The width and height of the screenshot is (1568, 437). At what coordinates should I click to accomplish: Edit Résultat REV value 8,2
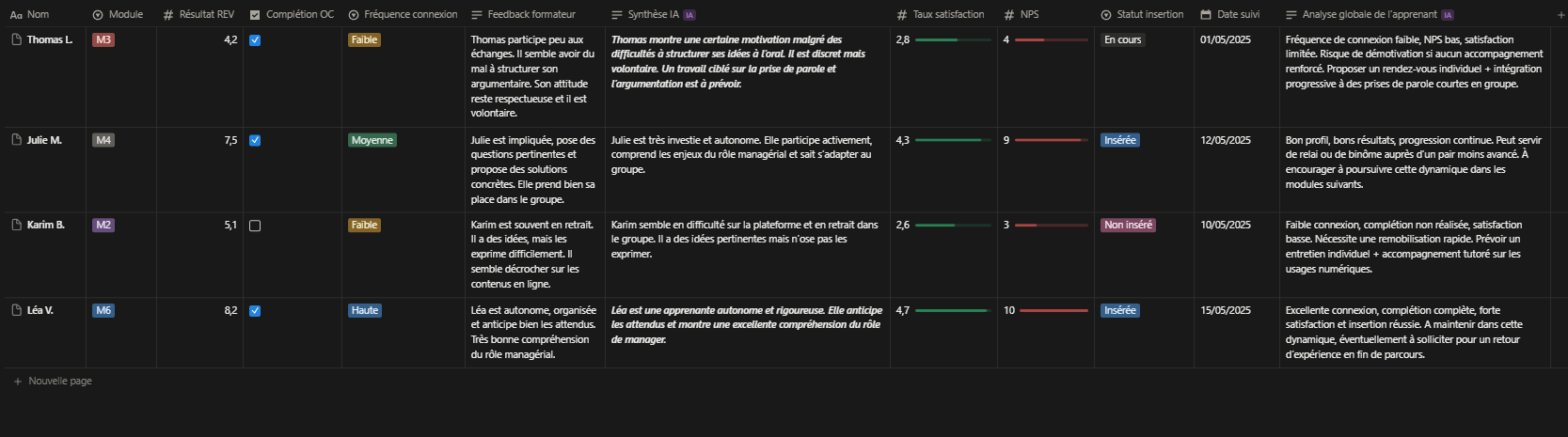pyautogui.click(x=230, y=310)
